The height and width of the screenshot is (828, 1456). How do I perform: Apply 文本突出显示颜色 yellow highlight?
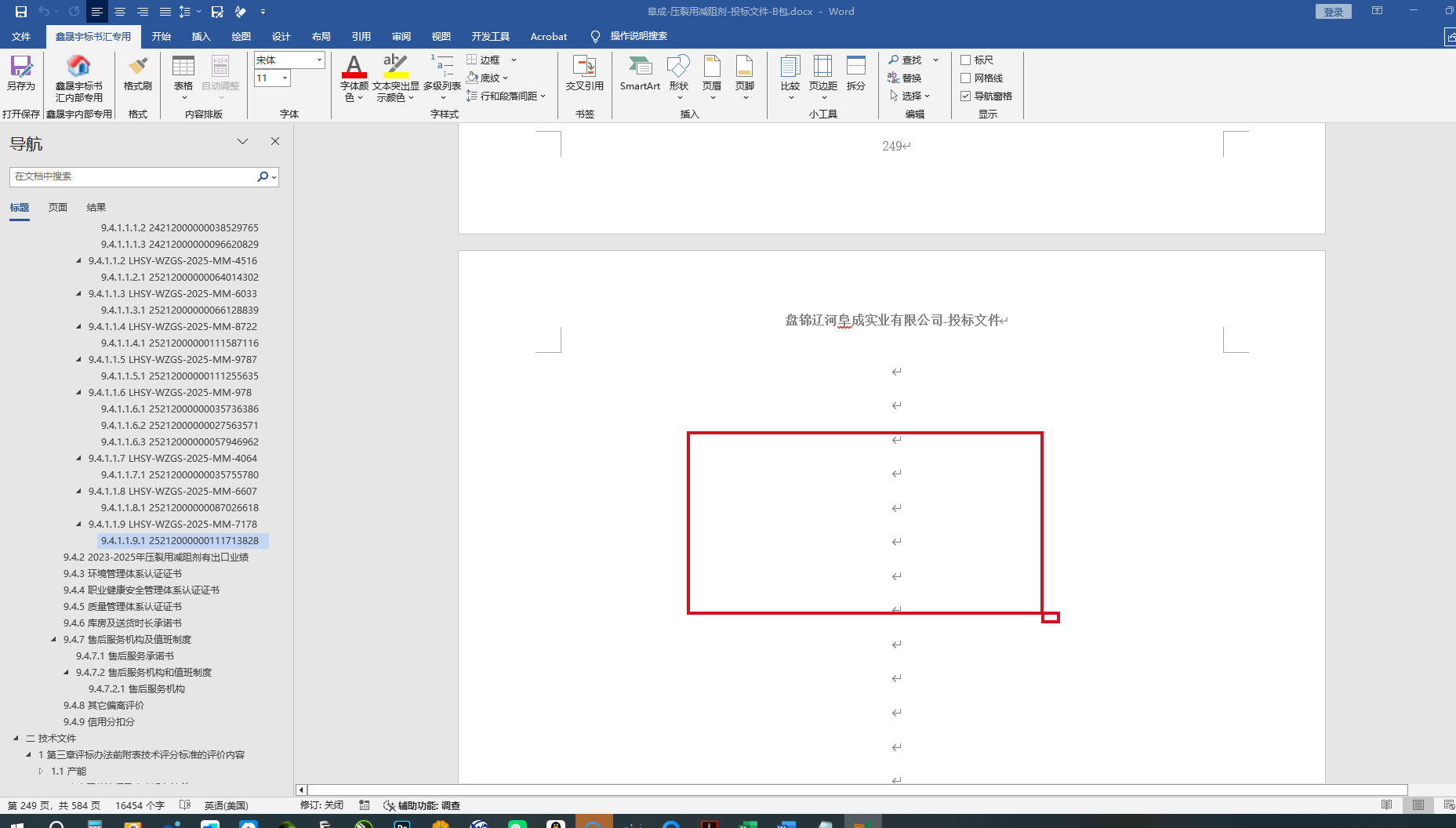point(395,78)
